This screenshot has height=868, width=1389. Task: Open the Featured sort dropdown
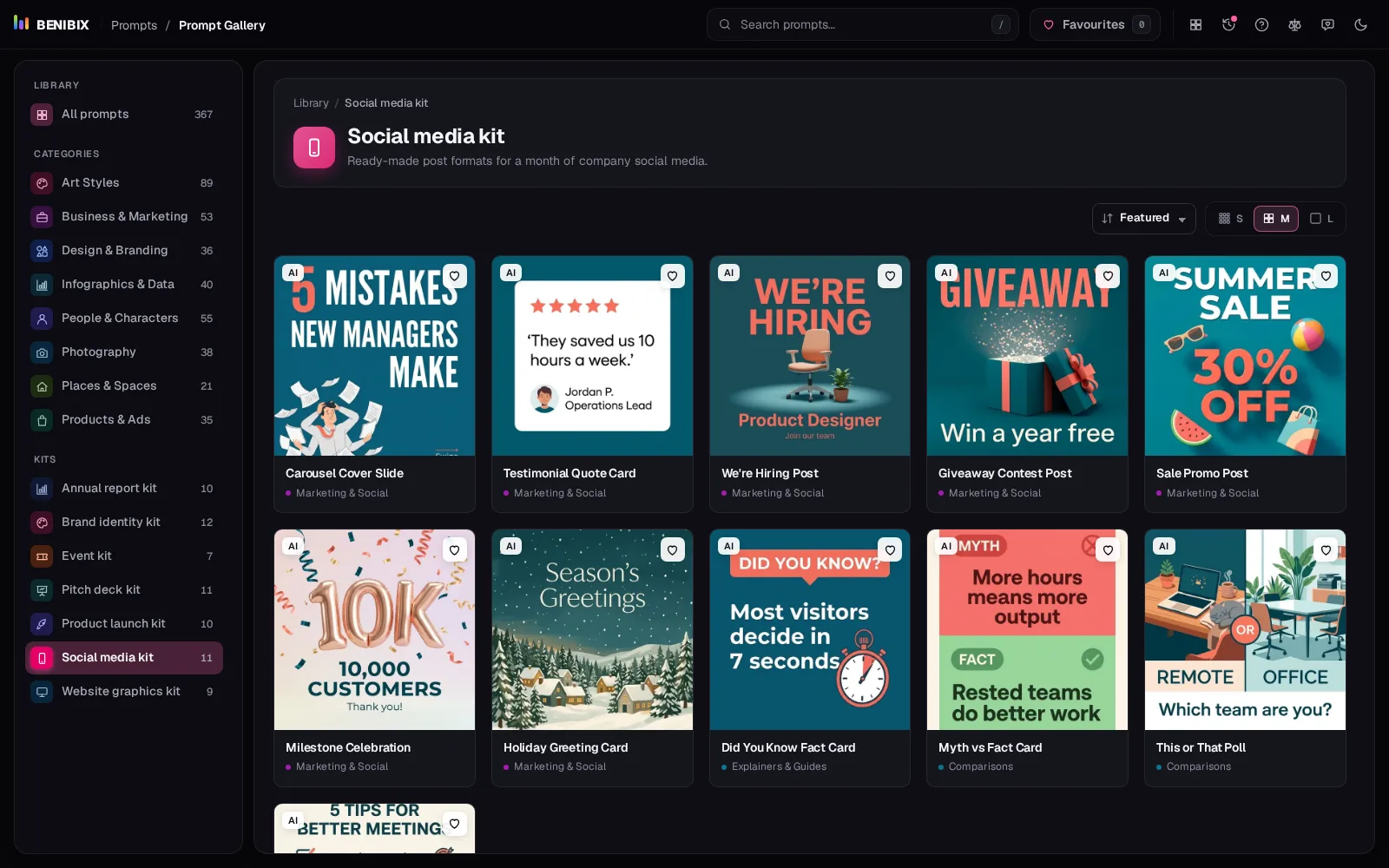tap(1143, 218)
